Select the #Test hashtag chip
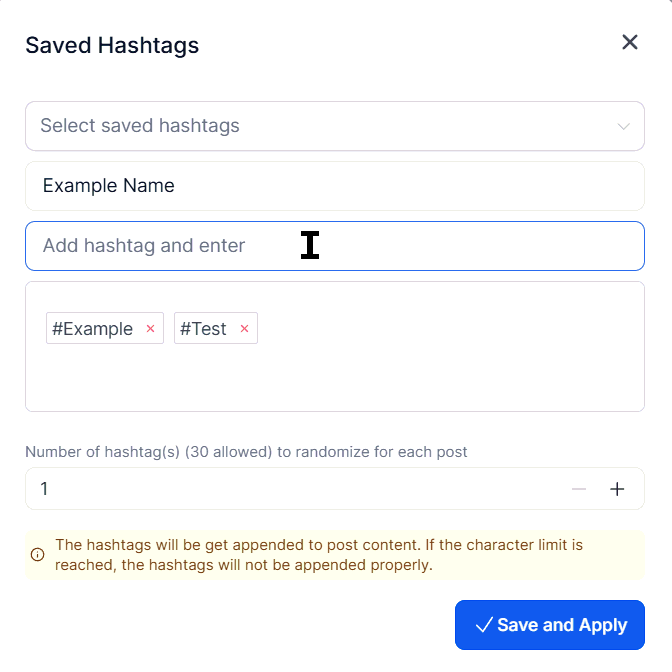Viewport: 672px width, 672px height. 203,329
